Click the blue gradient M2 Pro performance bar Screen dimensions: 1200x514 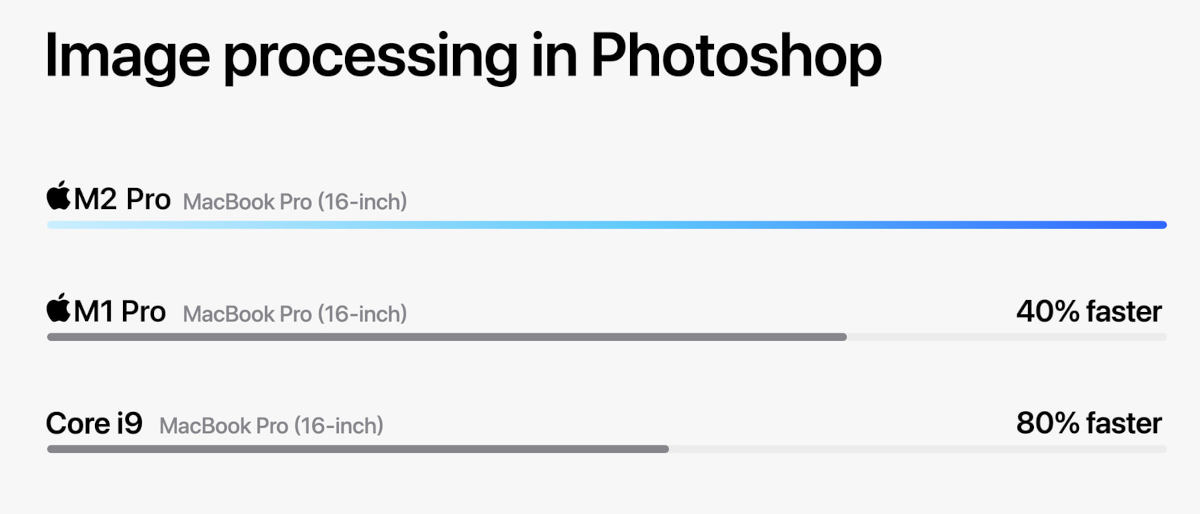pyautogui.click(x=606, y=225)
